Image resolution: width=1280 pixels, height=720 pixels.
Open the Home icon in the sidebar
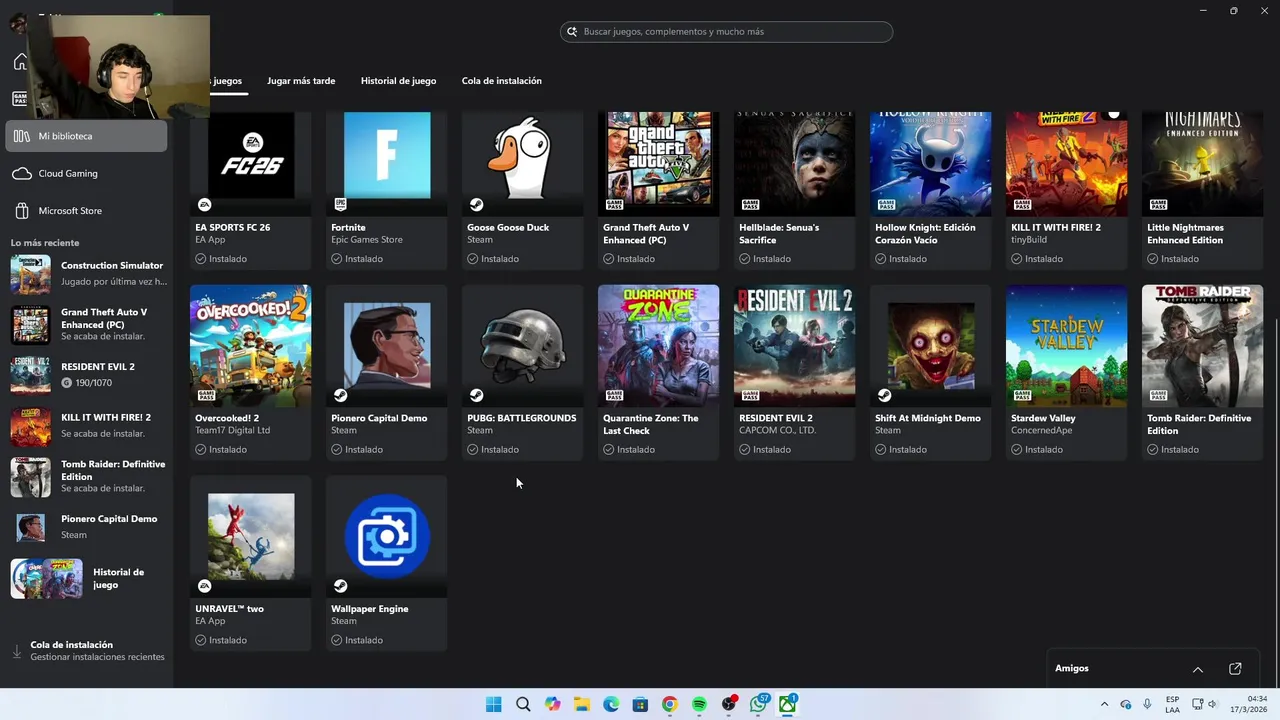[20, 63]
